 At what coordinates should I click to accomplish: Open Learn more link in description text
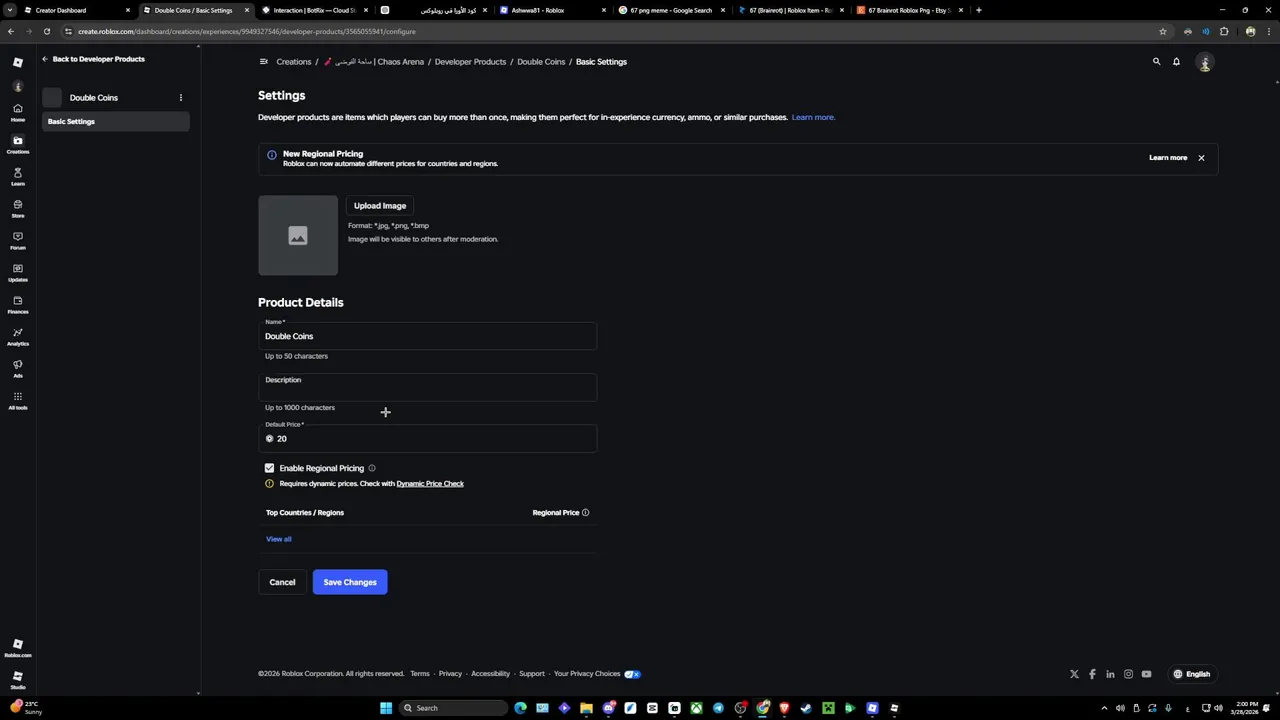click(812, 117)
